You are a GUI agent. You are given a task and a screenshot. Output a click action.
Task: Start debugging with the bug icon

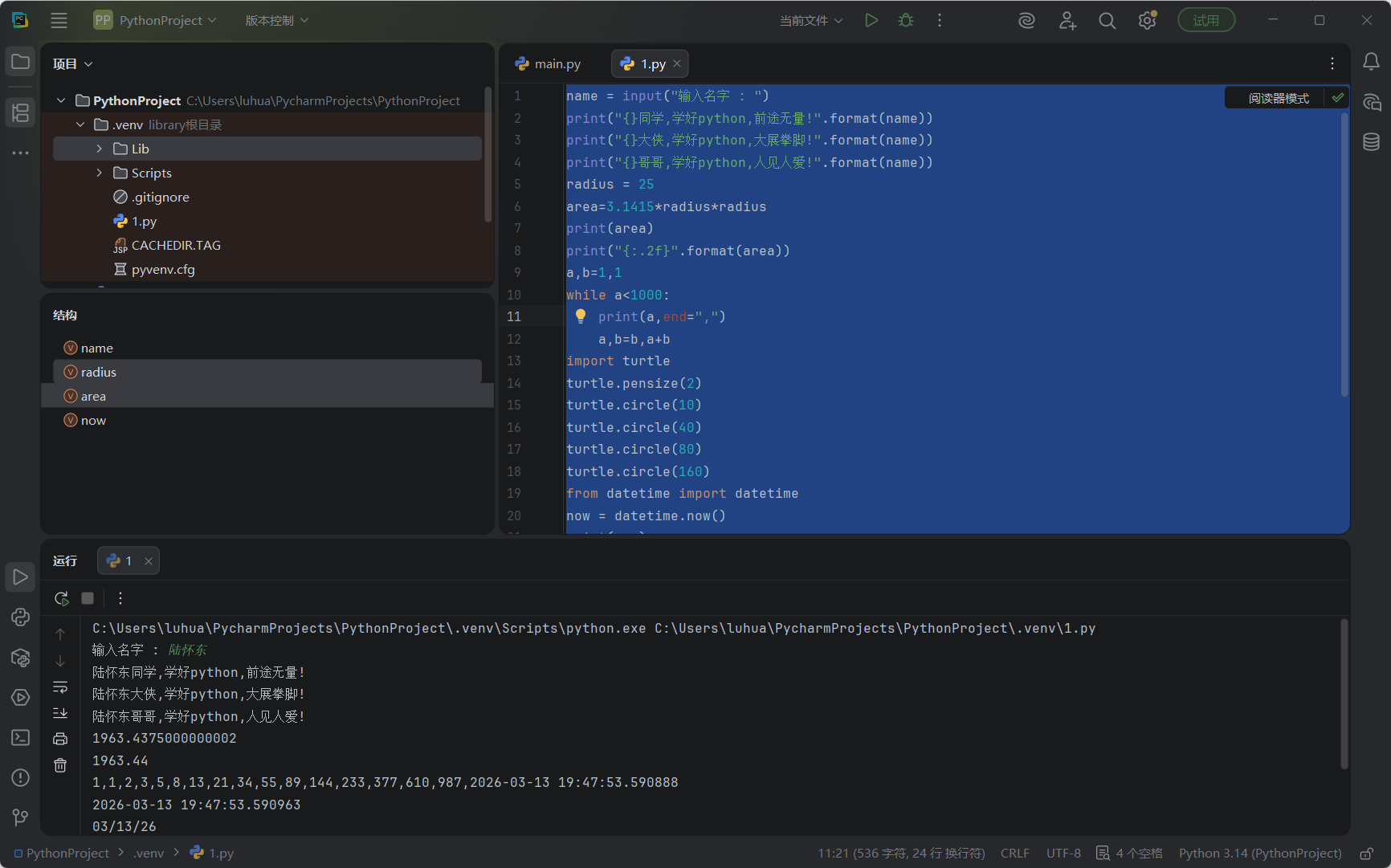(x=906, y=20)
